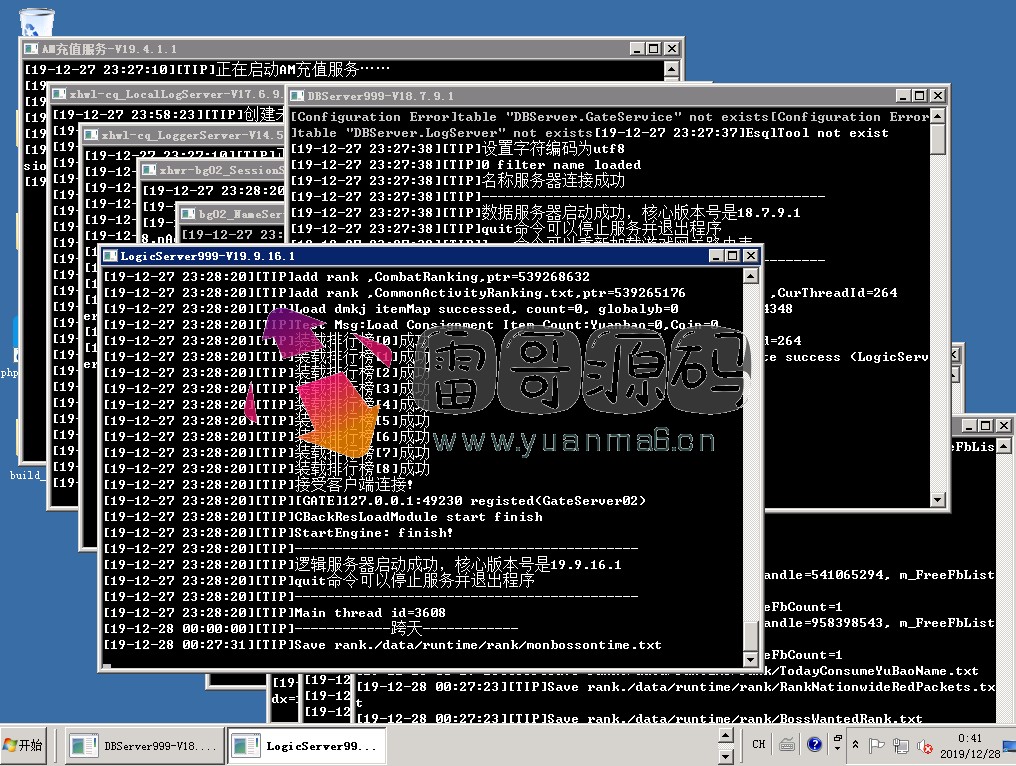The height and width of the screenshot is (766, 1016).
Task: Minimize the LogicServer999 window
Action: (x=716, y=256)
